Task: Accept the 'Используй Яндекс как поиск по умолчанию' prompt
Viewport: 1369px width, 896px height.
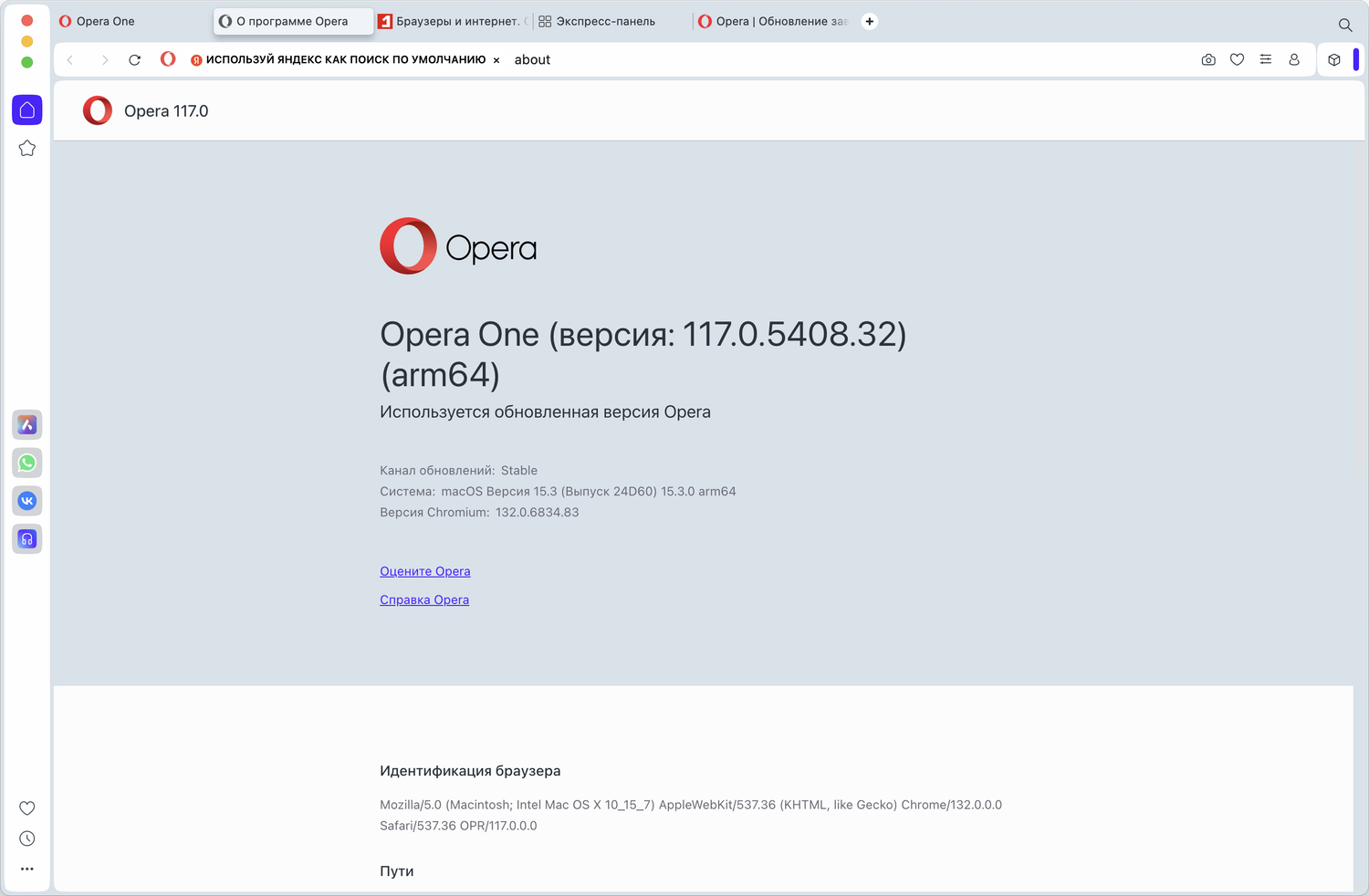Action: (x=338, y=60)
